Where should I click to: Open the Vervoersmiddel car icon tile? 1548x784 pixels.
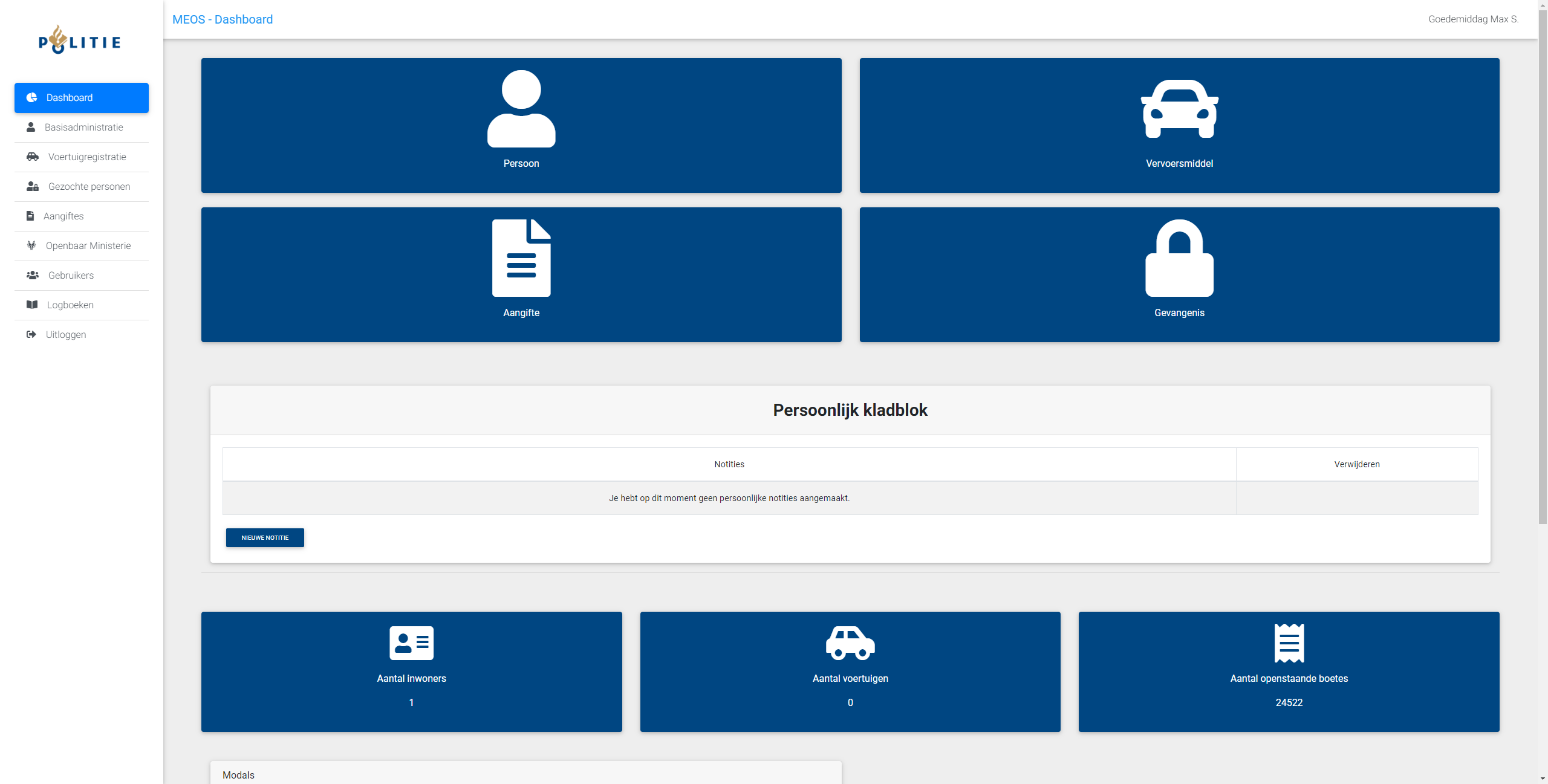[x=1179, y=109]
